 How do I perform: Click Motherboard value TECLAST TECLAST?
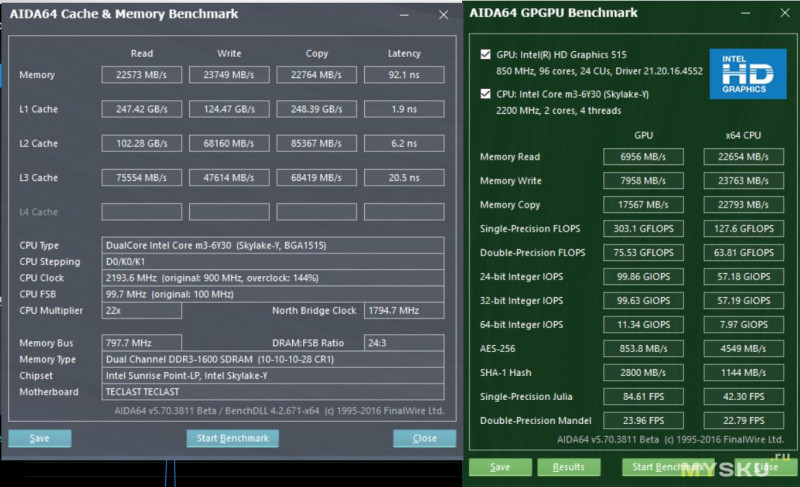273,392
